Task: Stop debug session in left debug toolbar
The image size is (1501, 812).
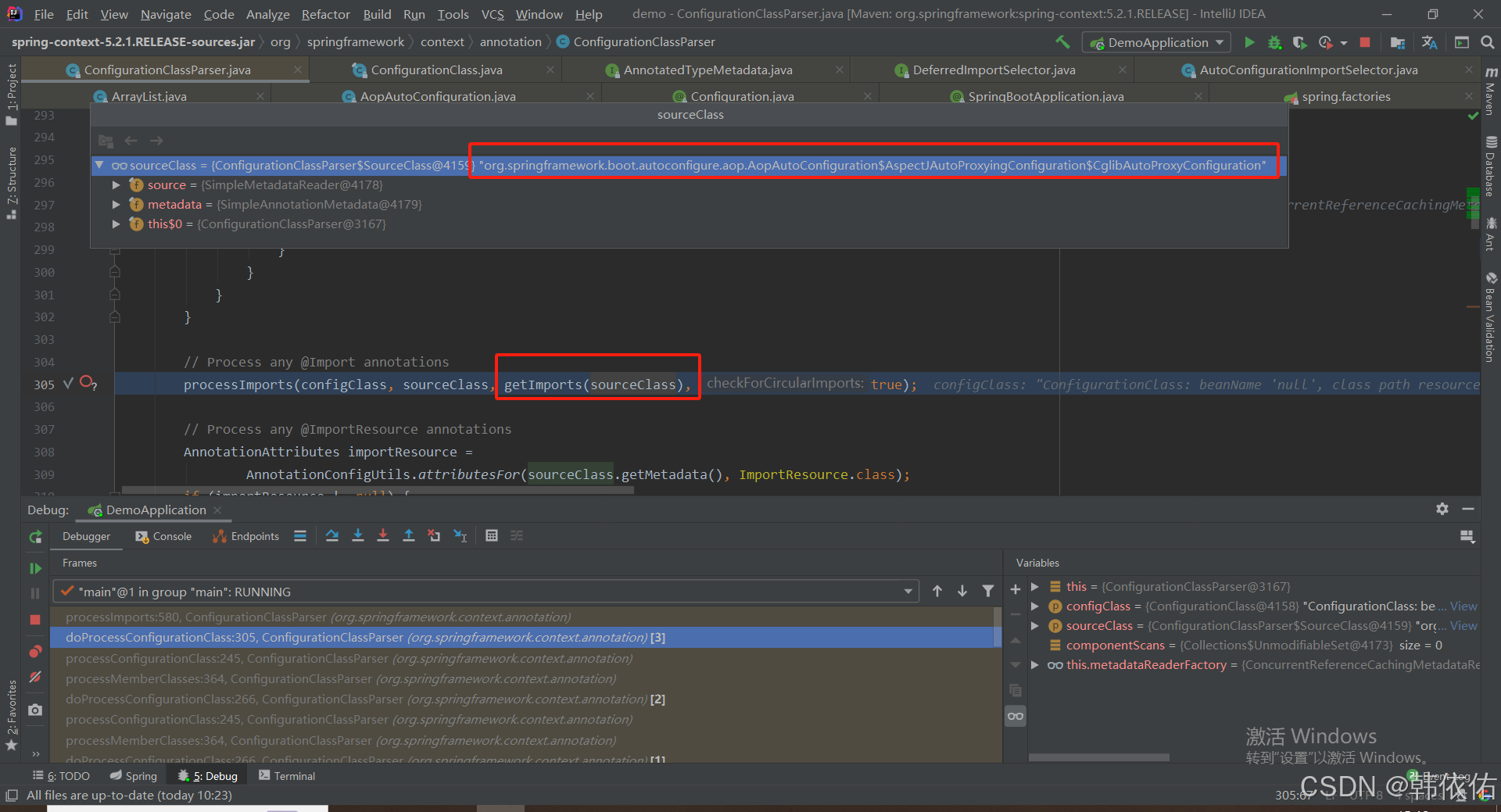Action: pyautogui.click(x=35, y=620)
